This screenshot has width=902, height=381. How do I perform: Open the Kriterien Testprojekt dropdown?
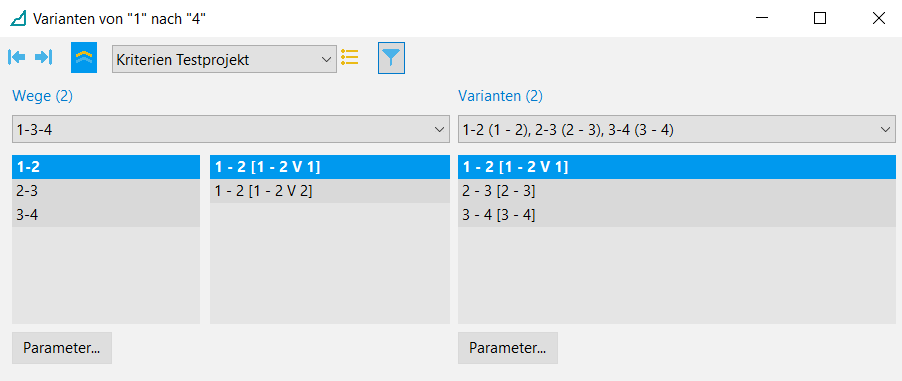tap(224, 59)
